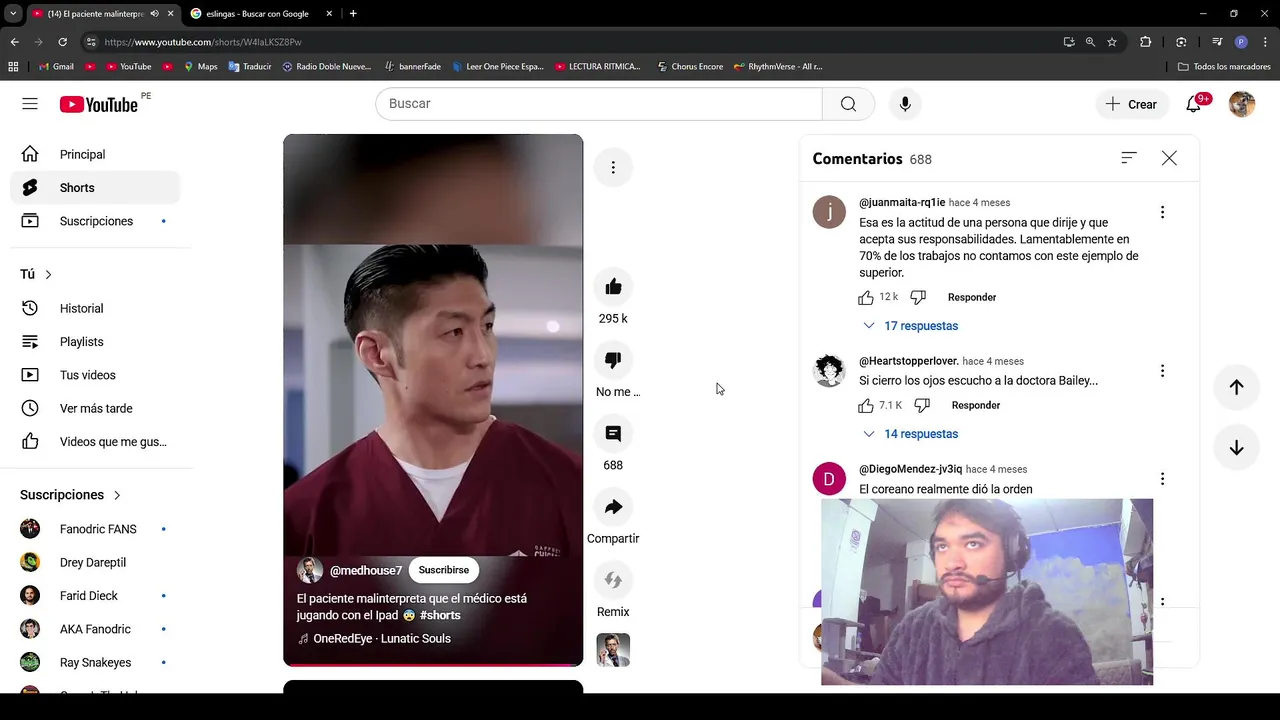Open the Ray Snakeyes subscription
Viewport: 1280px width, 720px height.
[x=95, y=662]
